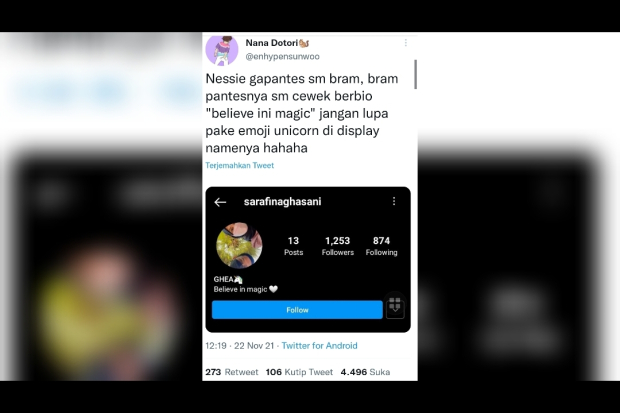Image resolution: width=620 pixels, height=413 pixels.
Task: View the 4.496 Suka likes list
Action: [x=365, y=372]
